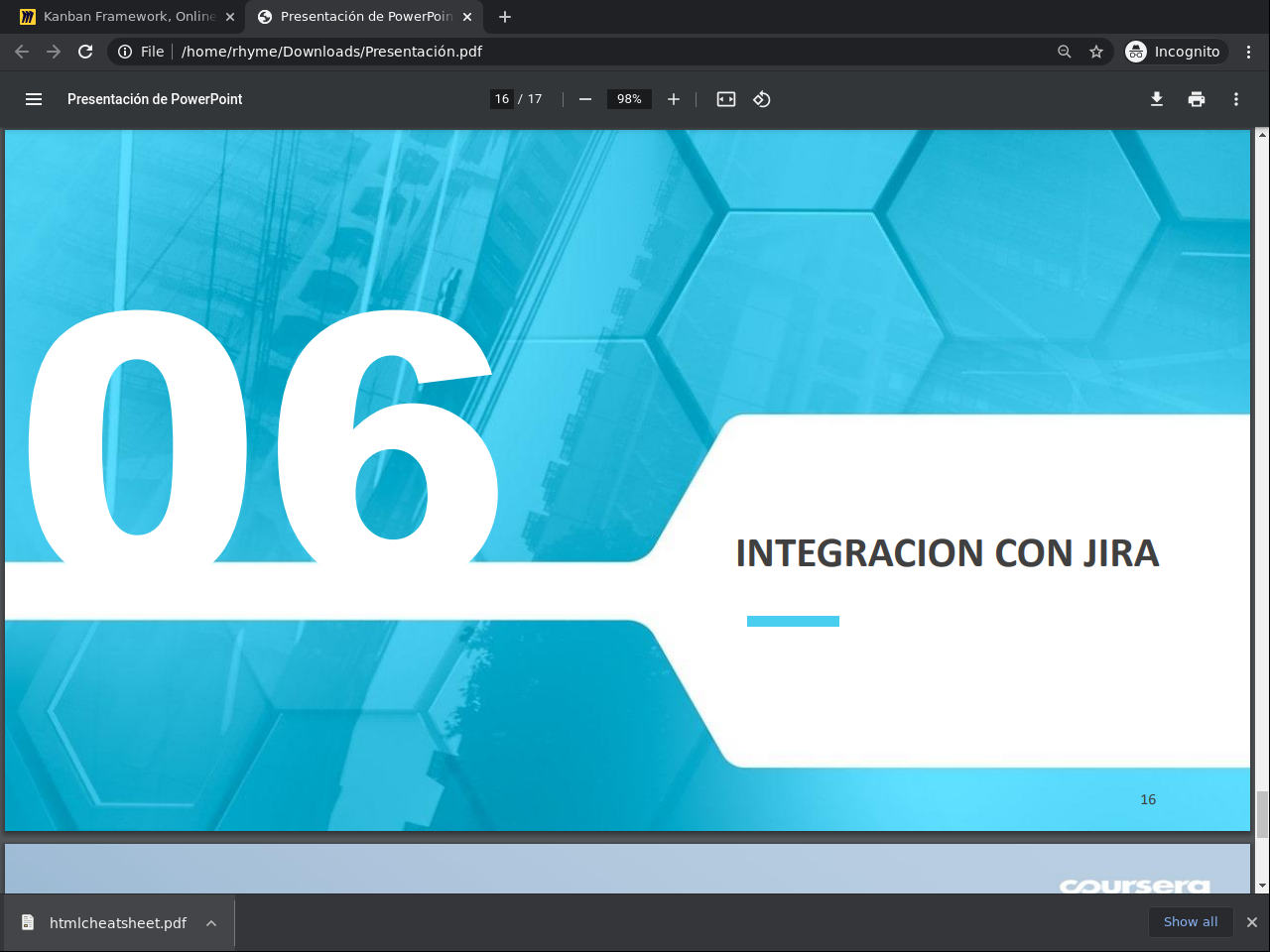
Task: Rotate the PDF counterclockwise
Action: pyautogui.click(x=762, y=99)
